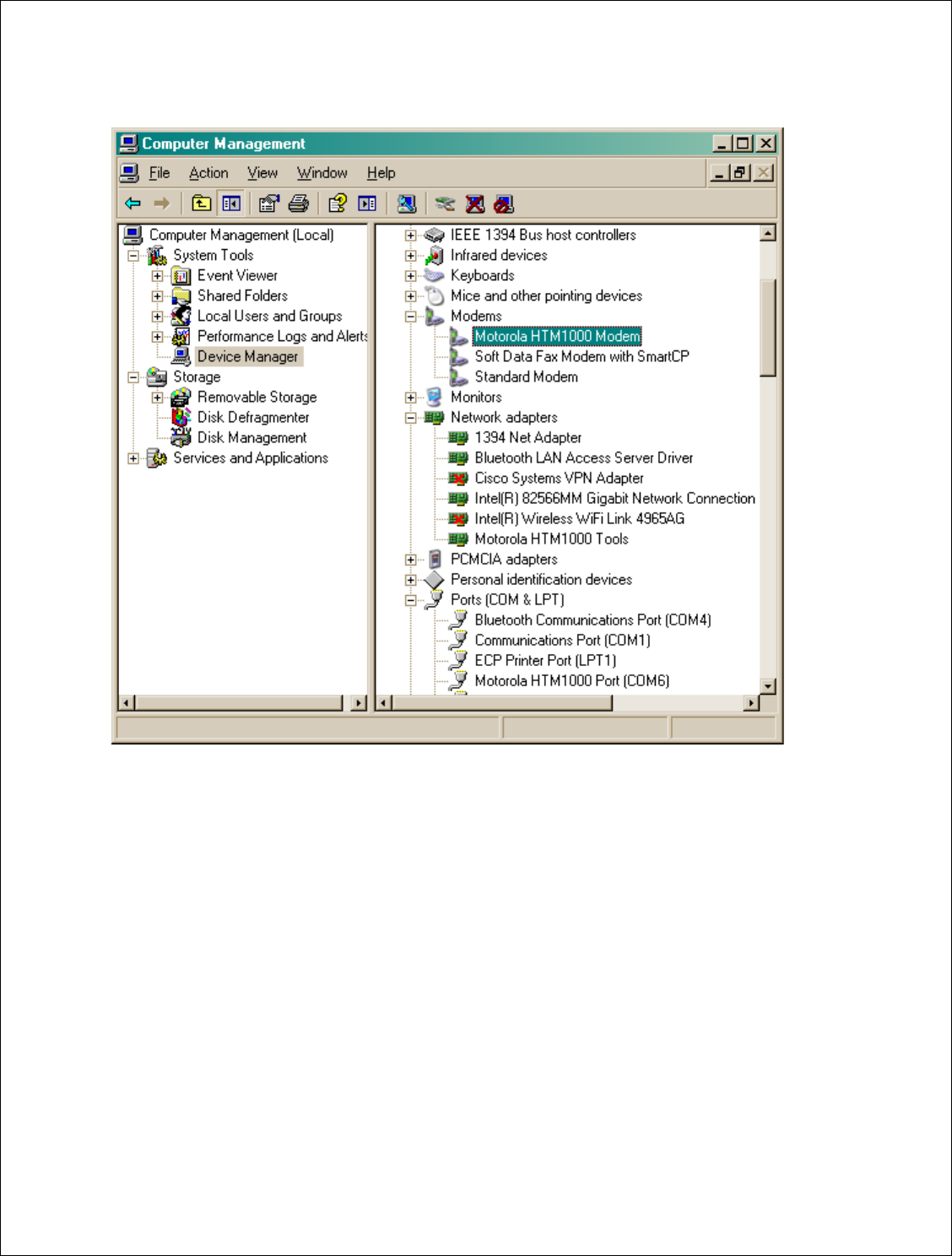Expand Mice and other pointing devices
Image resolution: width=952 pixels, height=1256 pixels.
click(410, 296)
